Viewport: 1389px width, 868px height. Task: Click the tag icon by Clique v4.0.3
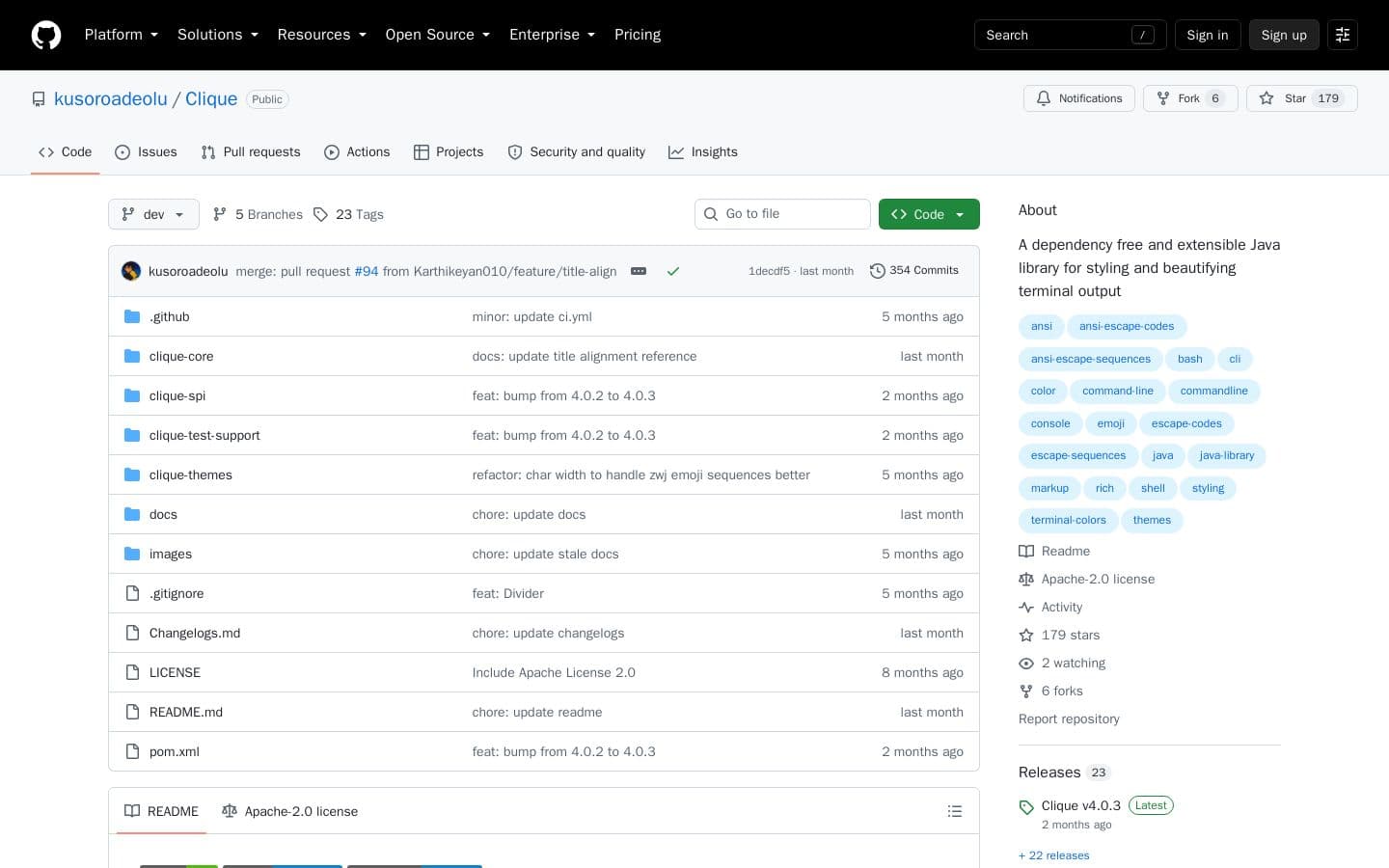tap(1026, 807)
